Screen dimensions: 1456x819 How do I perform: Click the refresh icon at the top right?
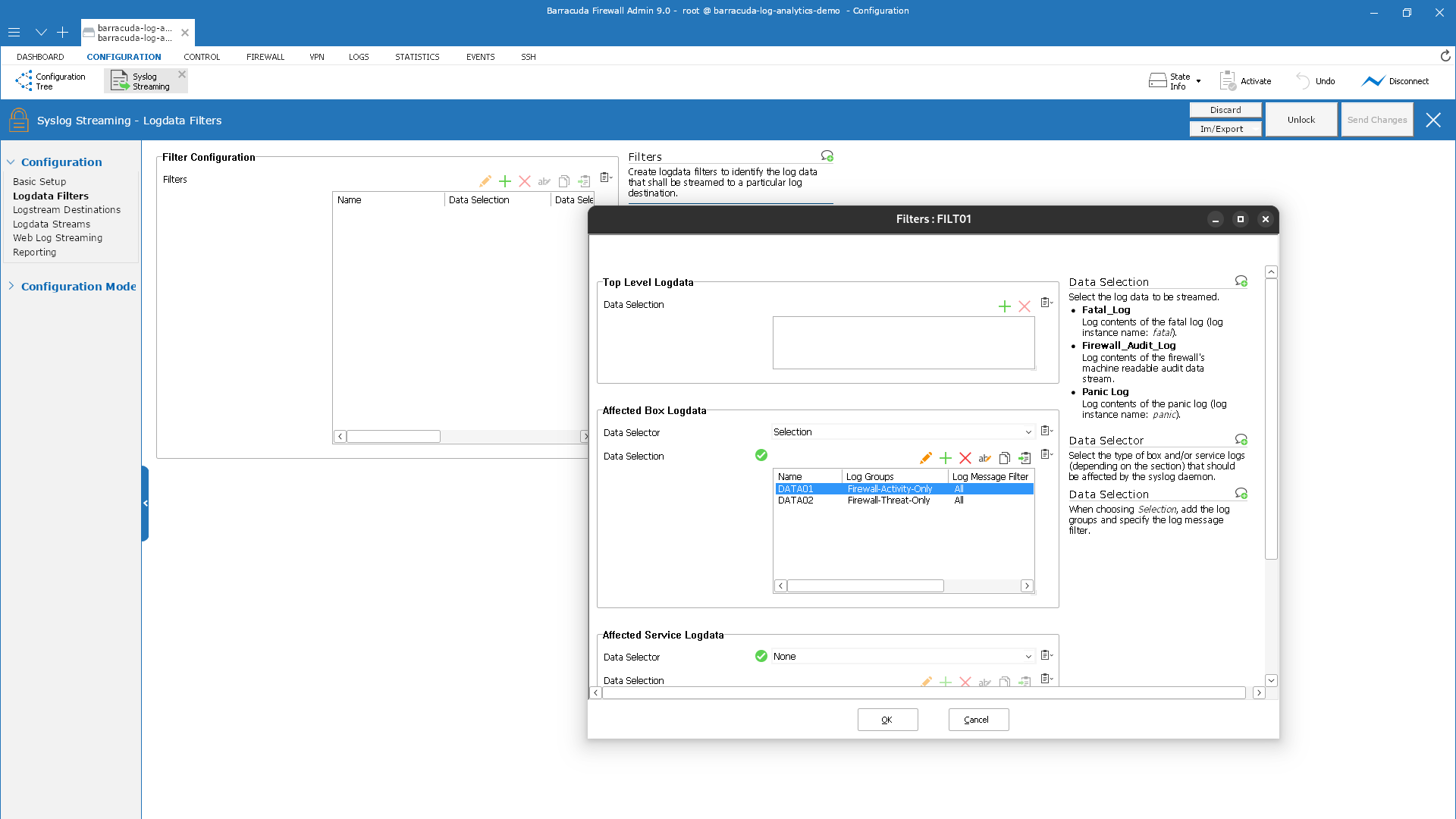click(1445, 56)
